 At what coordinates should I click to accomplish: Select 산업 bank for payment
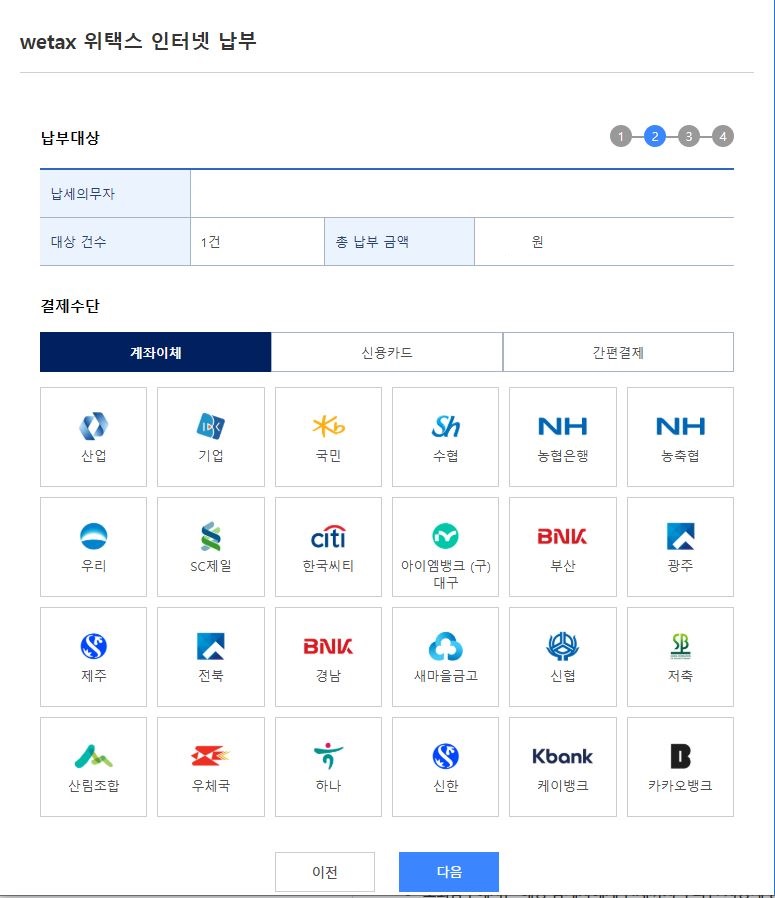[x=93, y=437]
